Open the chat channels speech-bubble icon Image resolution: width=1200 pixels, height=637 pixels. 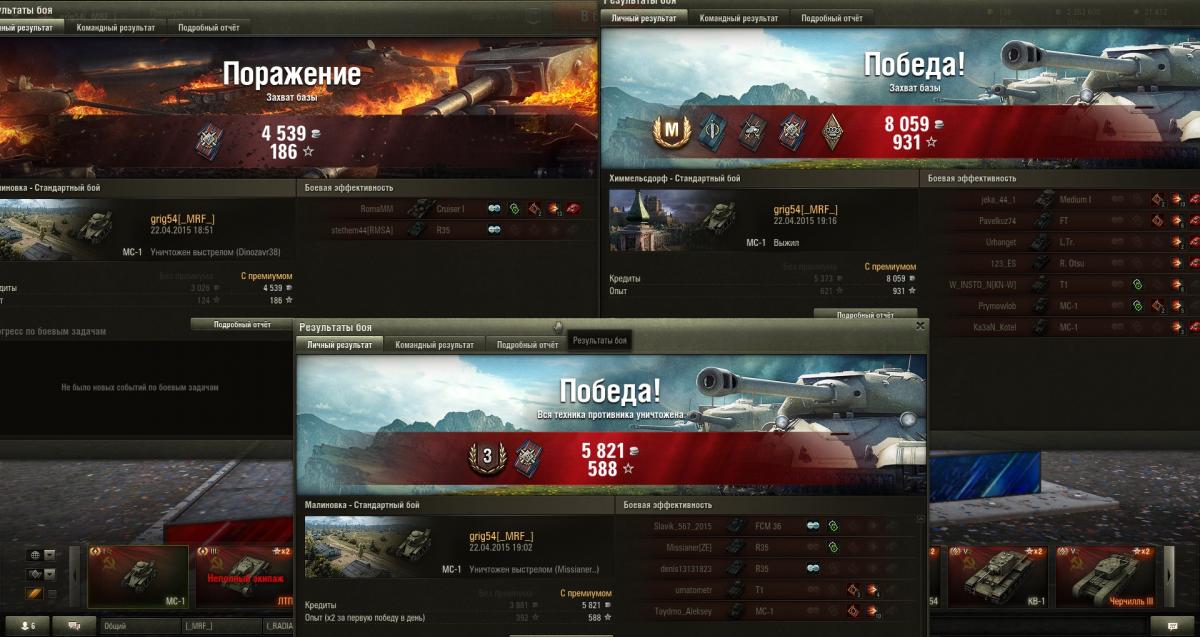(x=75, y=626)
